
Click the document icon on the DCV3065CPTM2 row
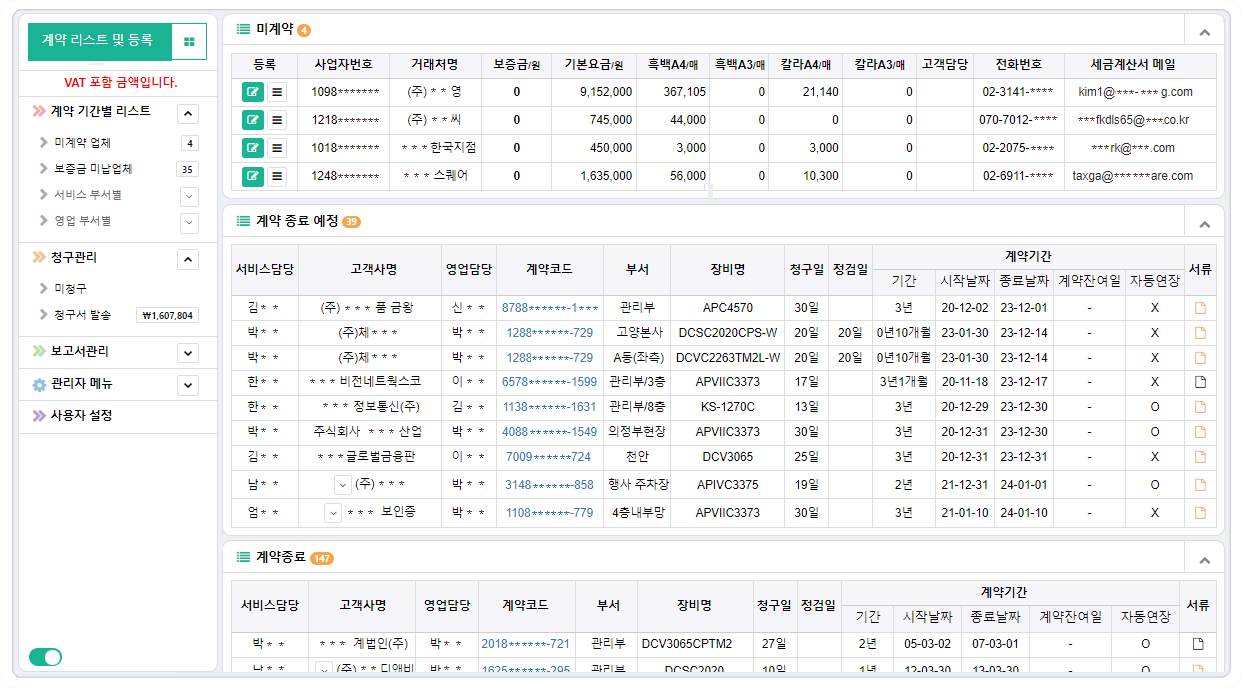[1198, 644]
